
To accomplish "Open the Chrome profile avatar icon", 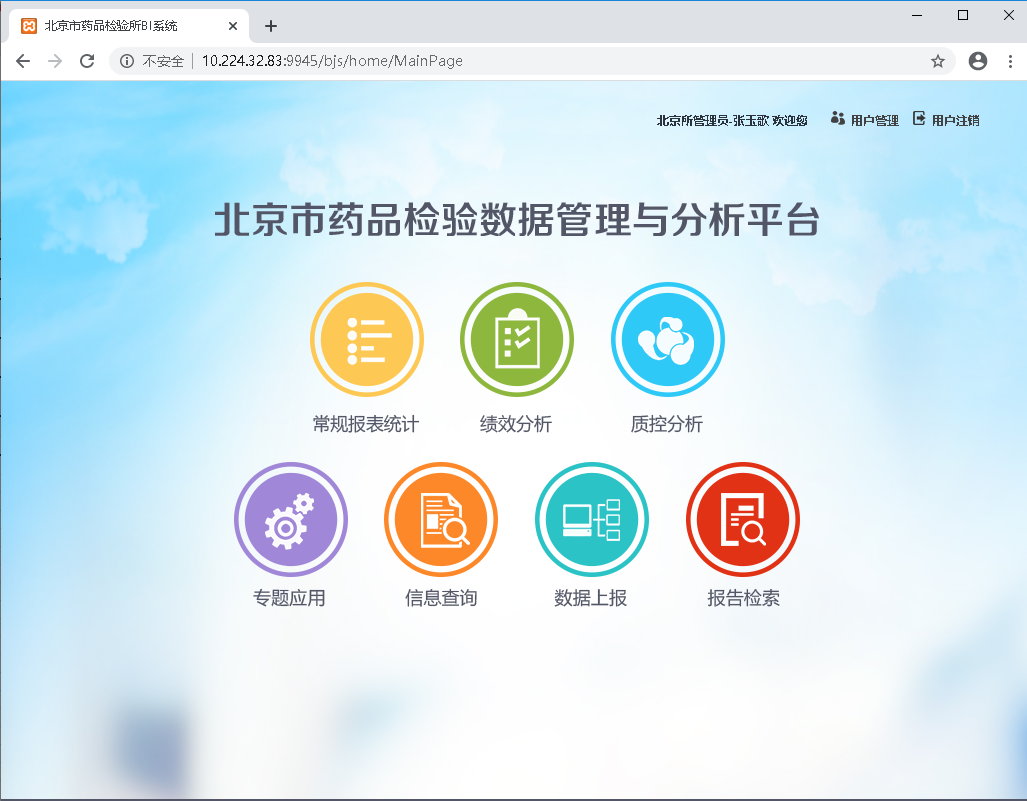I will point(978,61).
